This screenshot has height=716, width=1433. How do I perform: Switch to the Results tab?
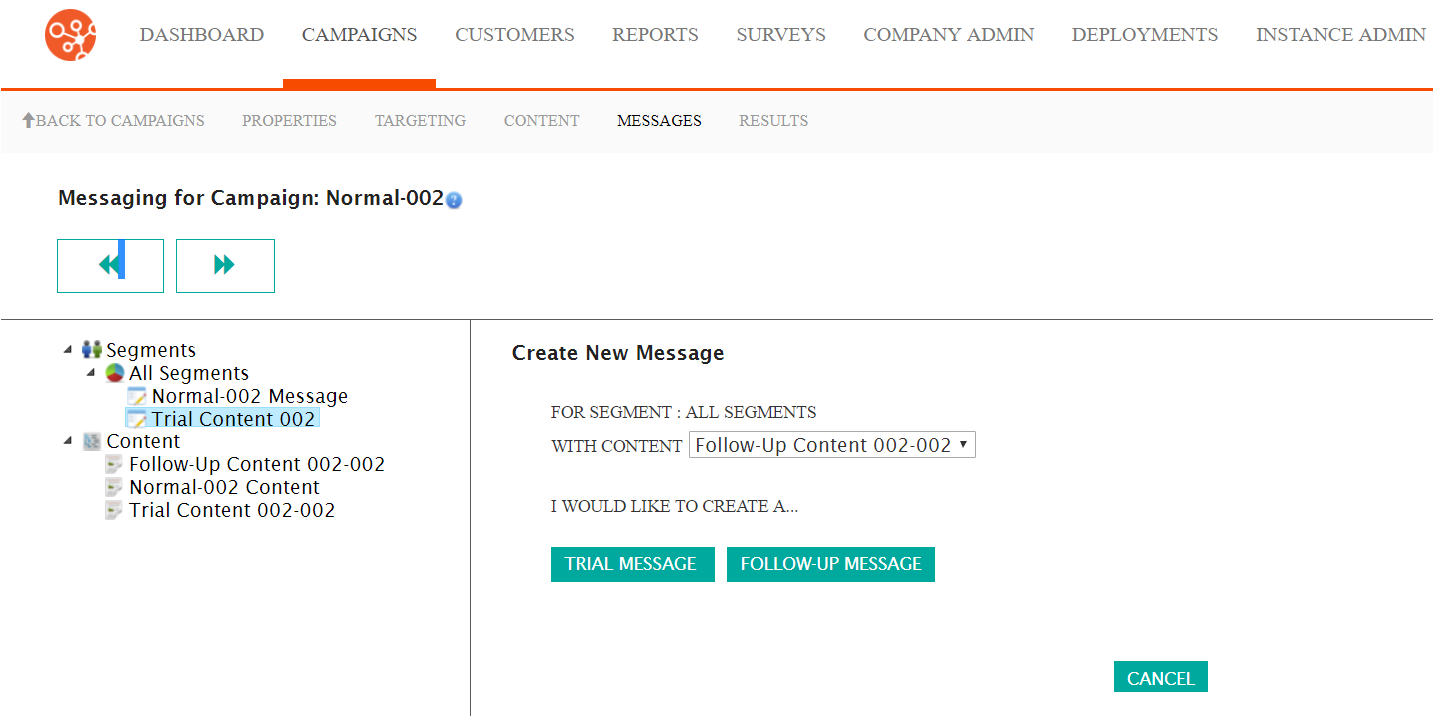pyautogui.click(x=773, y=121)
